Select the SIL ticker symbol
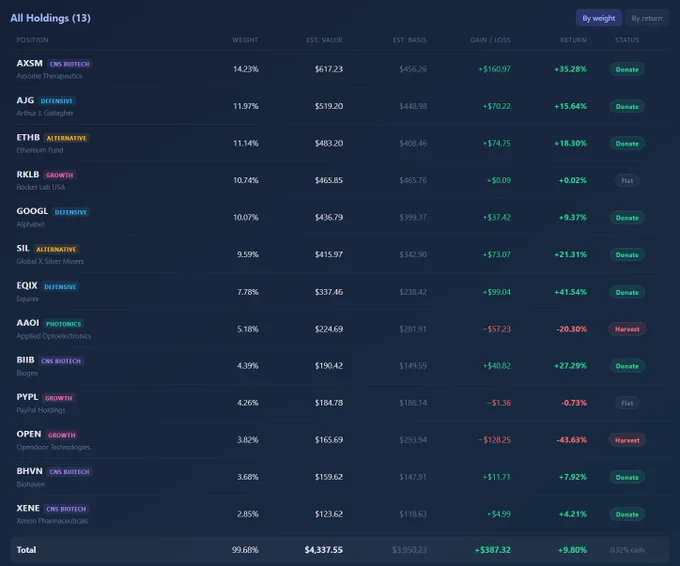 click(x=23, y=248)
